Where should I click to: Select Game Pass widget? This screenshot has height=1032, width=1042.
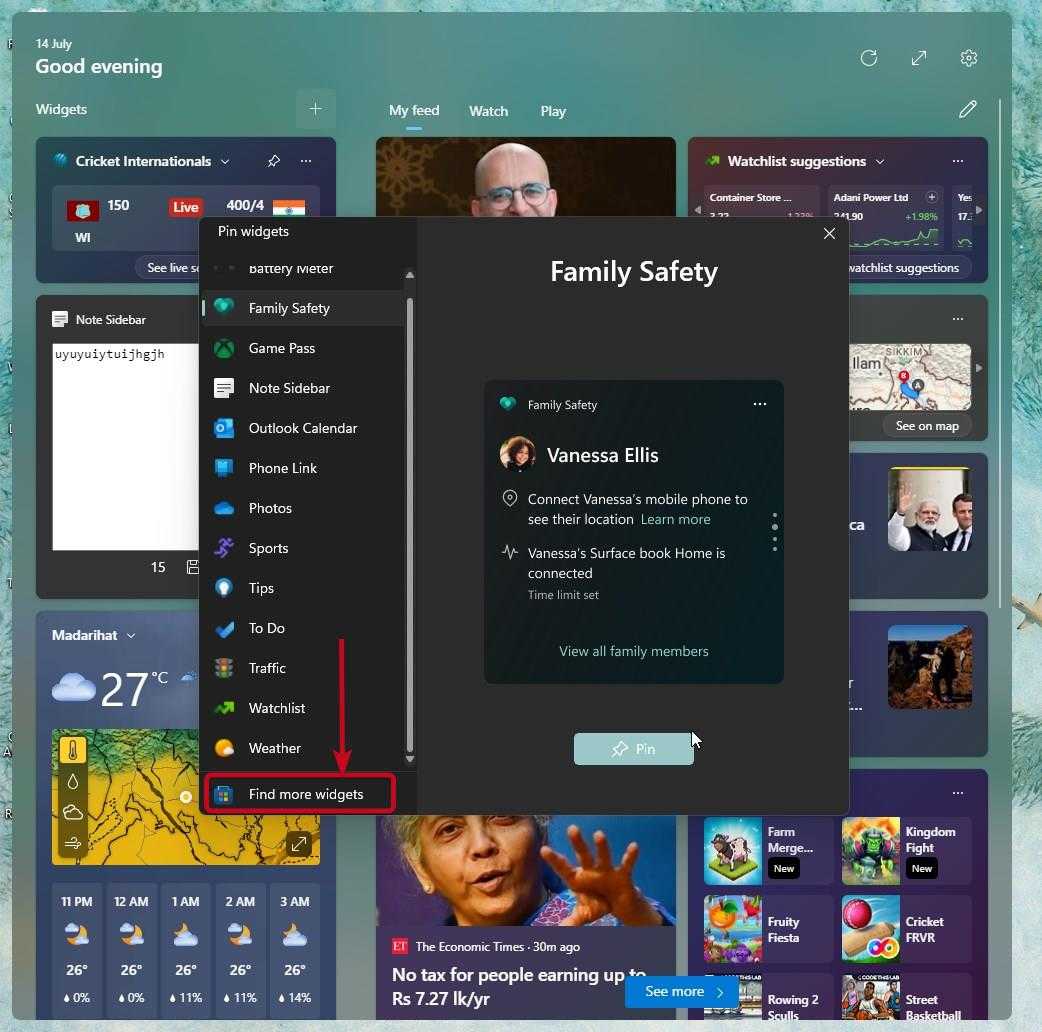pos(303,348)
